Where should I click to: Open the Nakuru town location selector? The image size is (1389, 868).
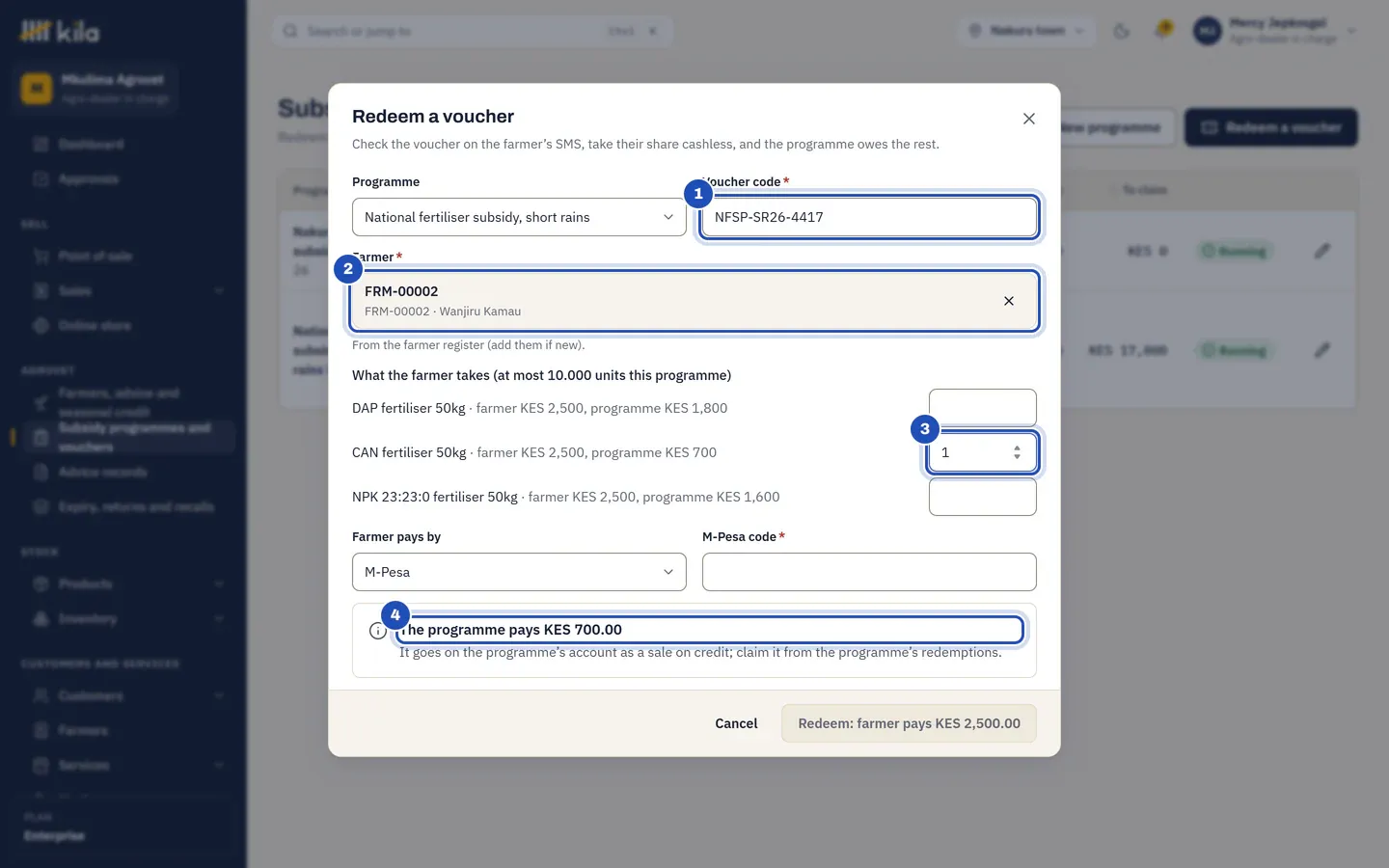pyautogui.click(x=1026, y=31)
